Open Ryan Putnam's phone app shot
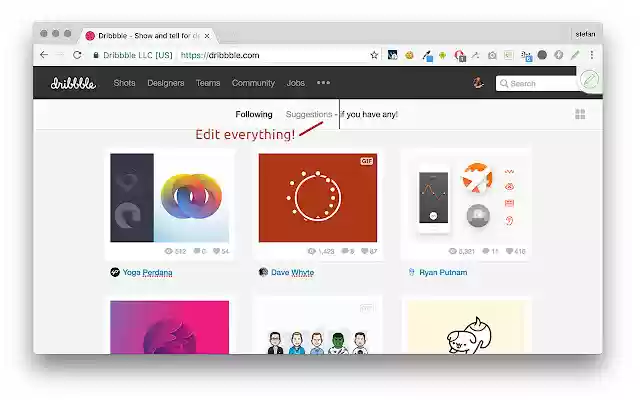This screenshot has height=400, width=640. (467, 198)
